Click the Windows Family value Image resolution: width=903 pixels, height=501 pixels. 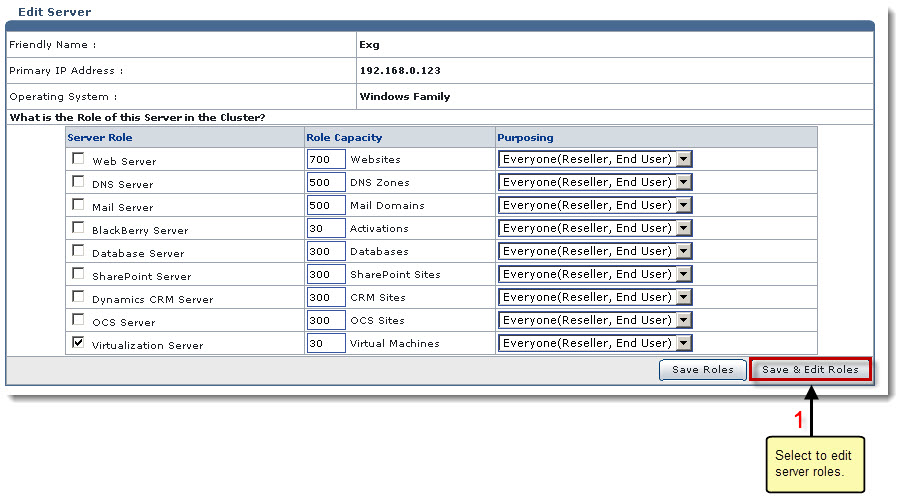point(405,97)
